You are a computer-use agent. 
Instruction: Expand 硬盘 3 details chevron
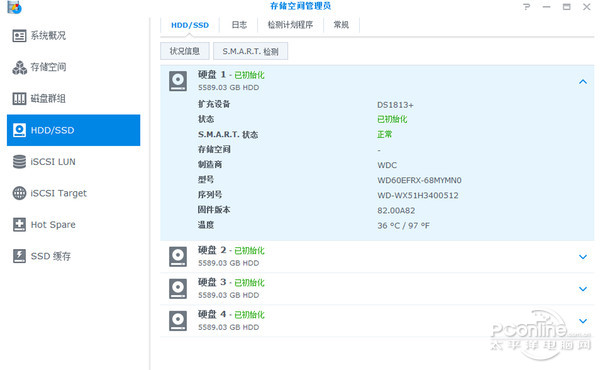click(583, 289)
